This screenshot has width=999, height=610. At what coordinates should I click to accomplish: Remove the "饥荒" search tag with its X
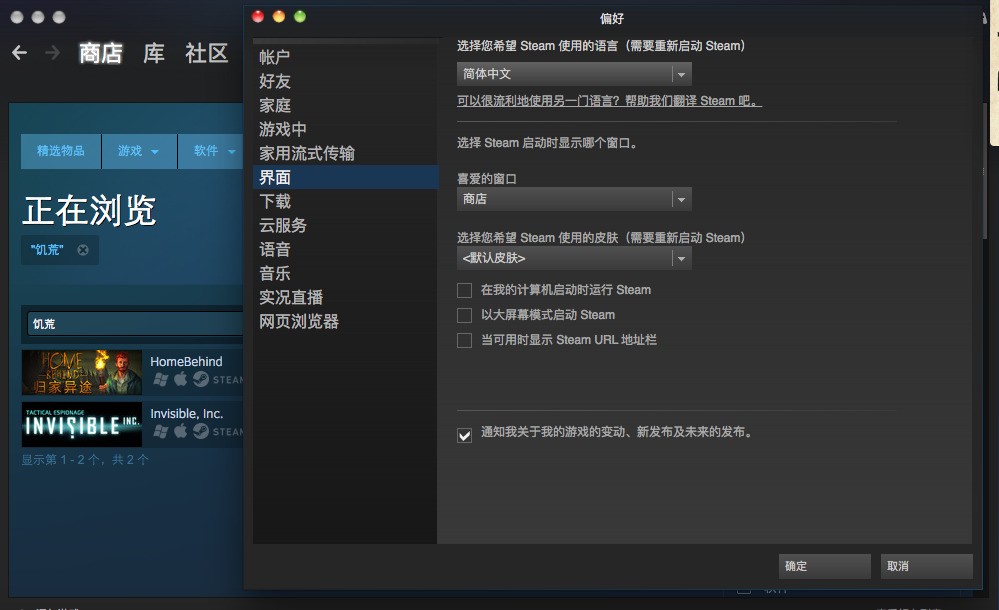click(83, 250)
